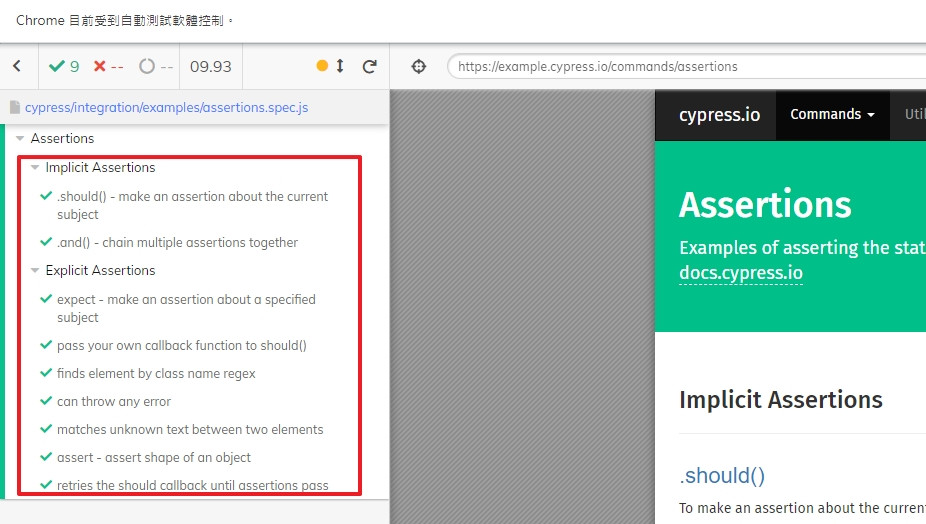Screen dimensions: 926x524
Task: Click the pending tests circle indicator
Action: (156, 66)
